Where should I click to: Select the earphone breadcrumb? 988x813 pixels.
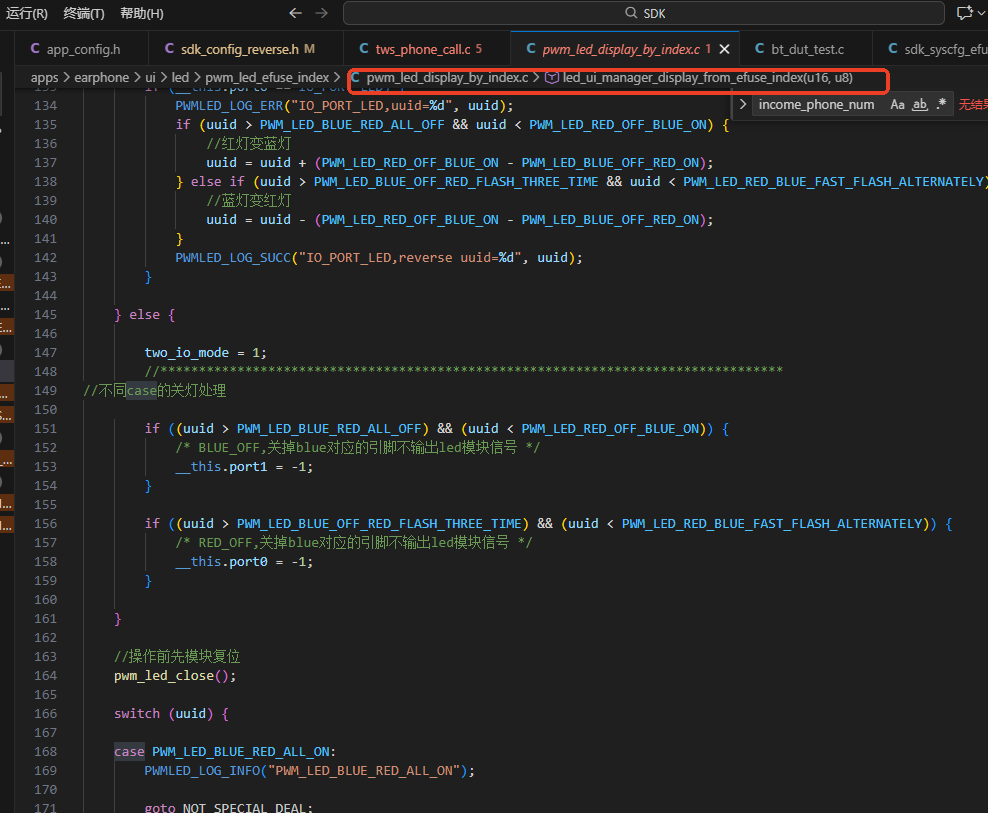[101, 78]
